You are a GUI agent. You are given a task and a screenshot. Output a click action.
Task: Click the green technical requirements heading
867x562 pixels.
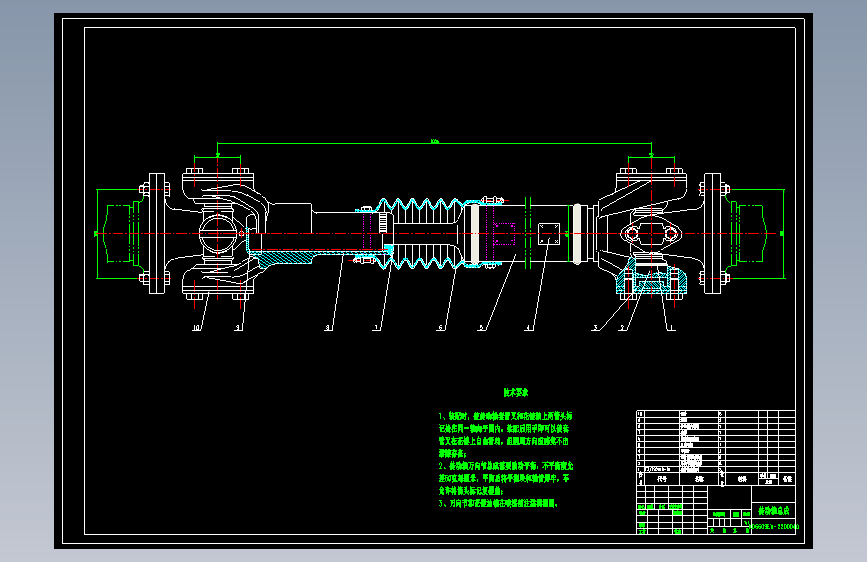click(516, 392)
